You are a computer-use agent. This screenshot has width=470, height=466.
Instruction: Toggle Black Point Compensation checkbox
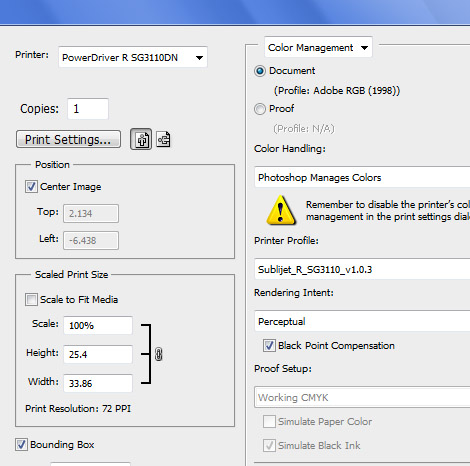click(269, 345)
